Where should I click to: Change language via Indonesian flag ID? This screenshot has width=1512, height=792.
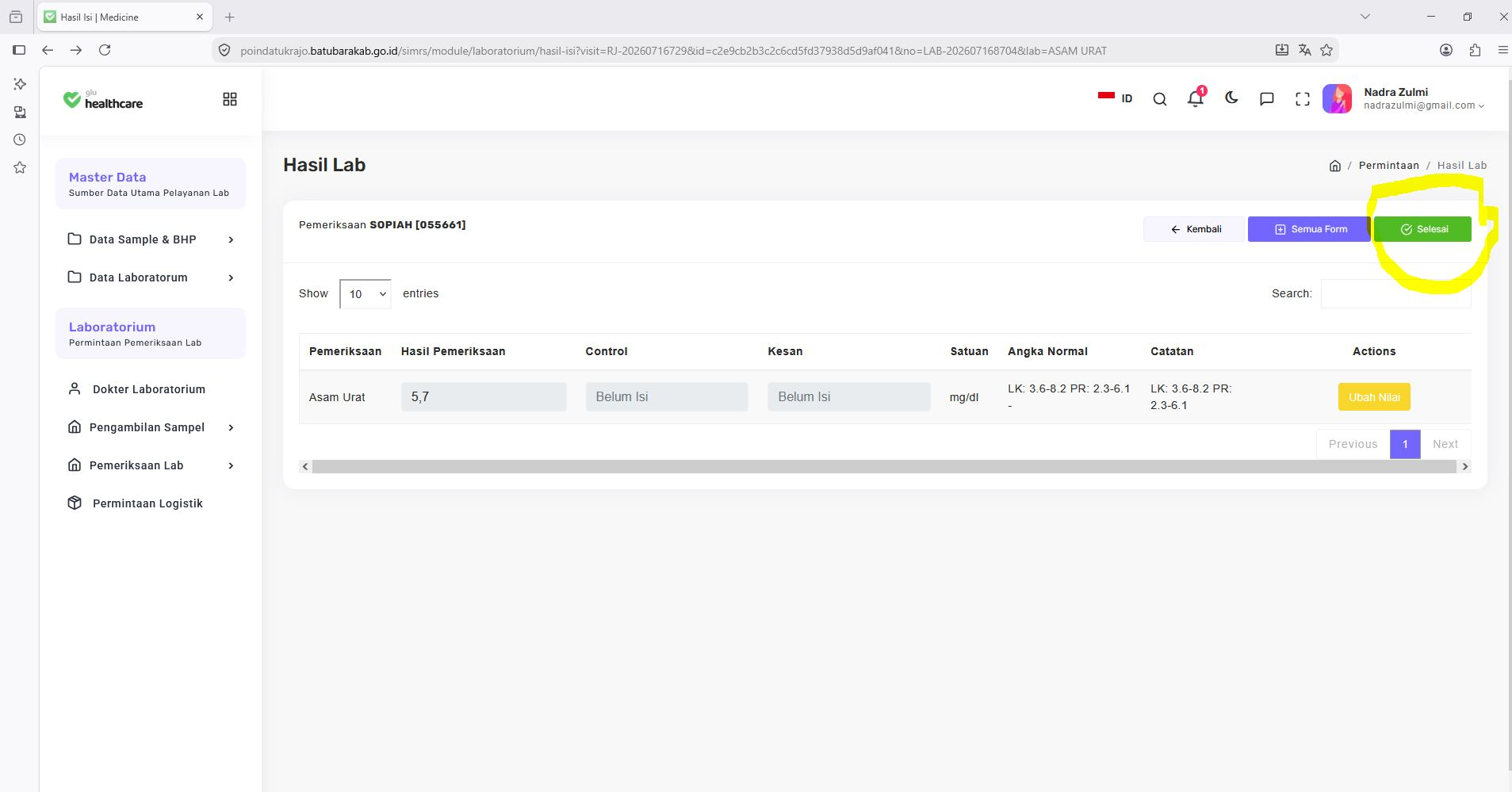click(x=1116, y=98)
